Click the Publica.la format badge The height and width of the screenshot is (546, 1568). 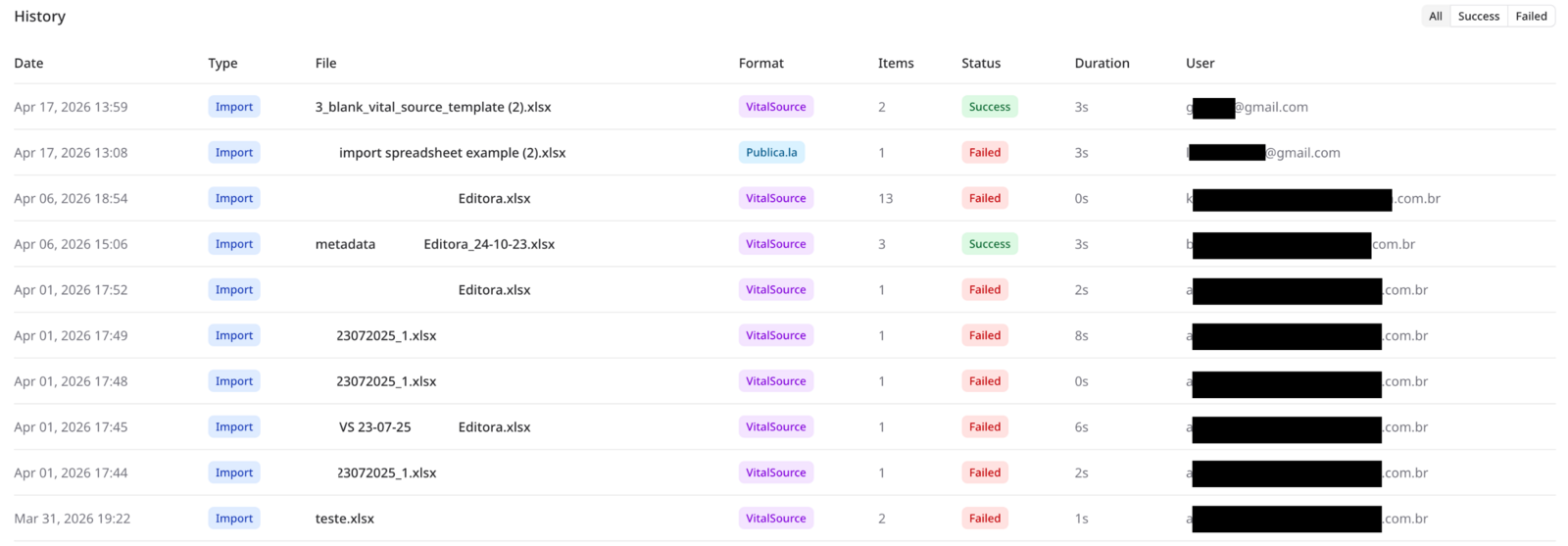771,153
